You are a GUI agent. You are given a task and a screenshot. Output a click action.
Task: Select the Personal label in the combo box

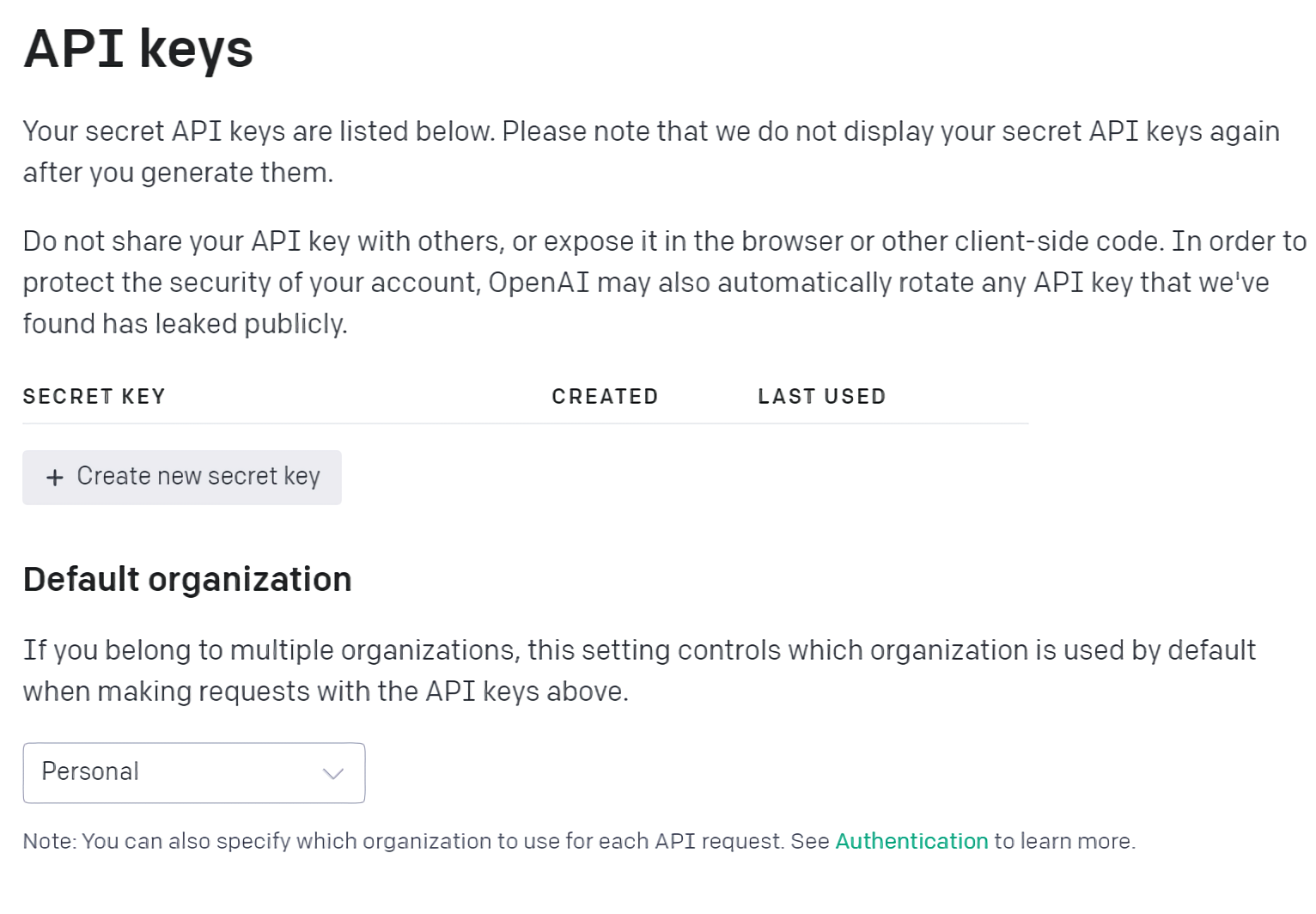click(90, 771)
